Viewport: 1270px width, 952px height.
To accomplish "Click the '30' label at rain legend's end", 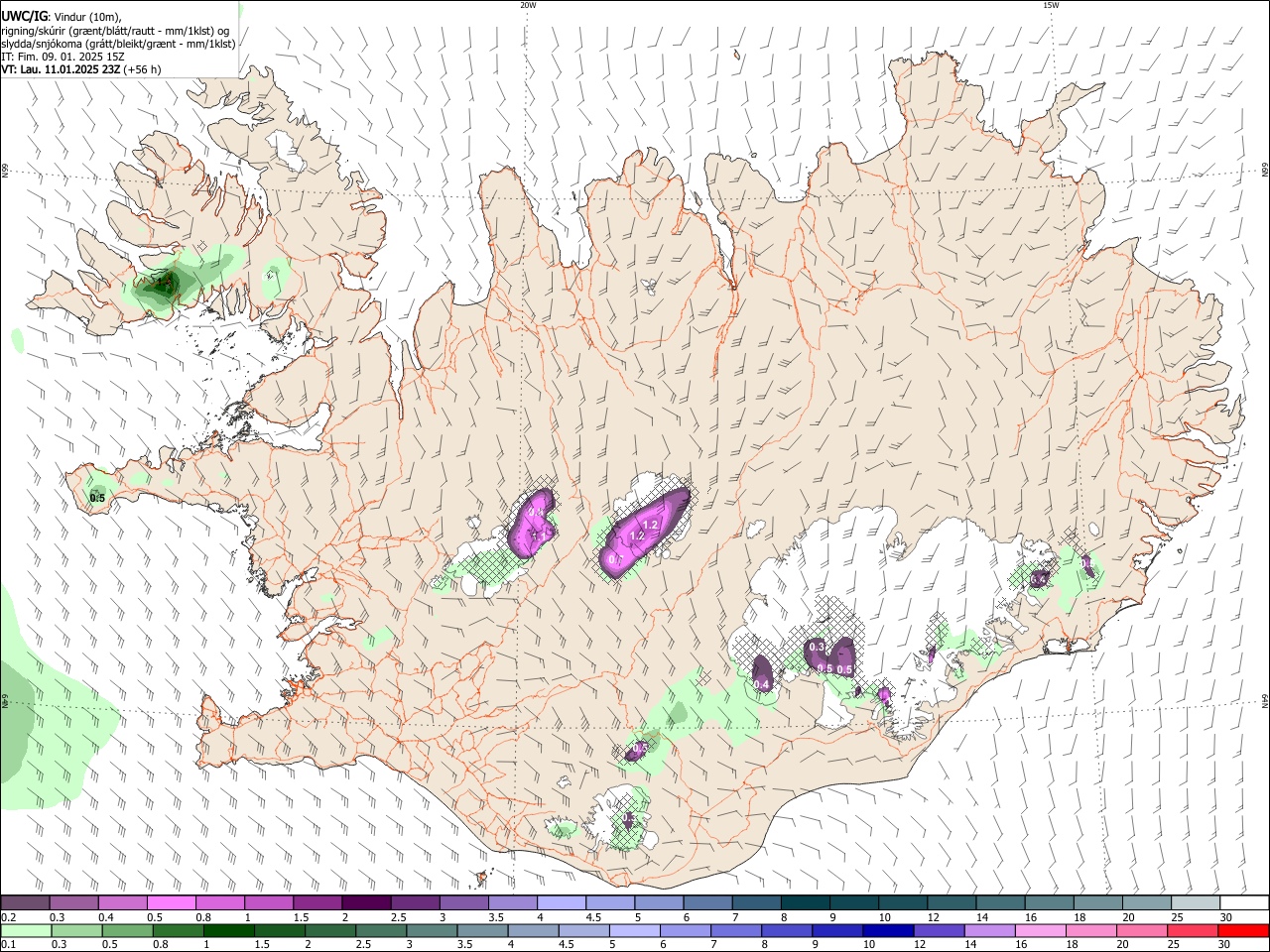I will pyautogui.click(x=1226, y=945).
